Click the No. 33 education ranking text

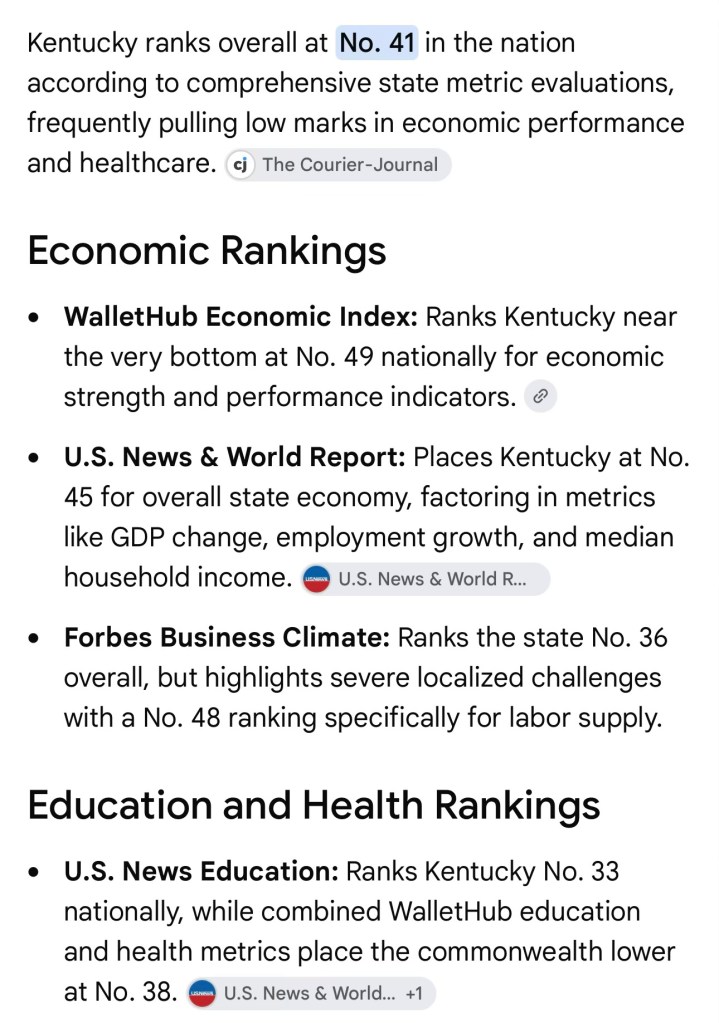coord(581,871)
